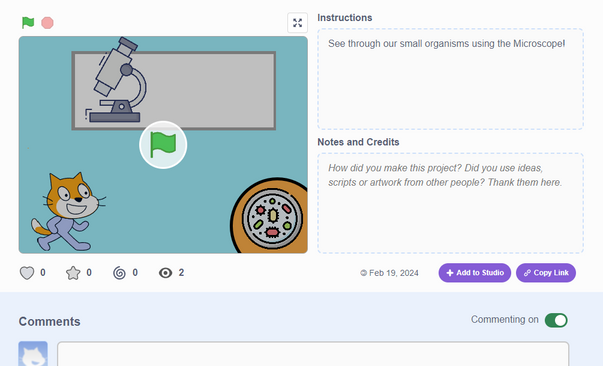Open fullscreen mode for the project stage

click(x=297, y=23)
